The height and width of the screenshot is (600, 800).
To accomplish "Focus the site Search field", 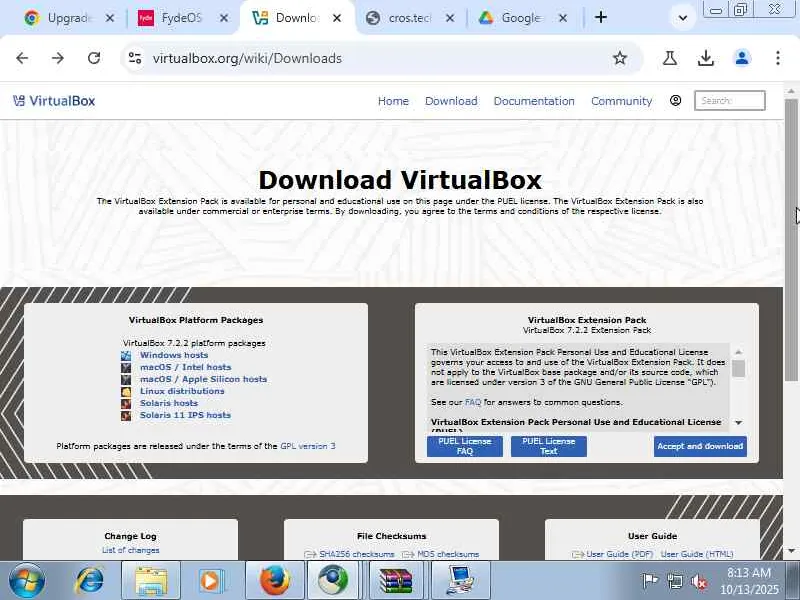I will 730,101.
